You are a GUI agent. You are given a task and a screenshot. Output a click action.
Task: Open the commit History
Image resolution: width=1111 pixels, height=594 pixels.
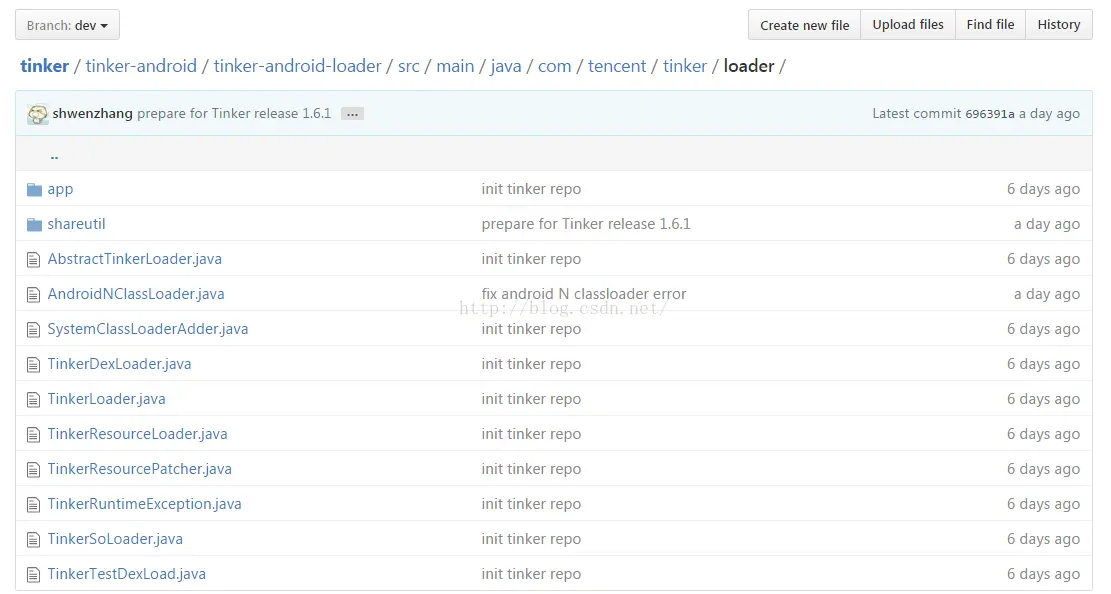point(1059,25)
